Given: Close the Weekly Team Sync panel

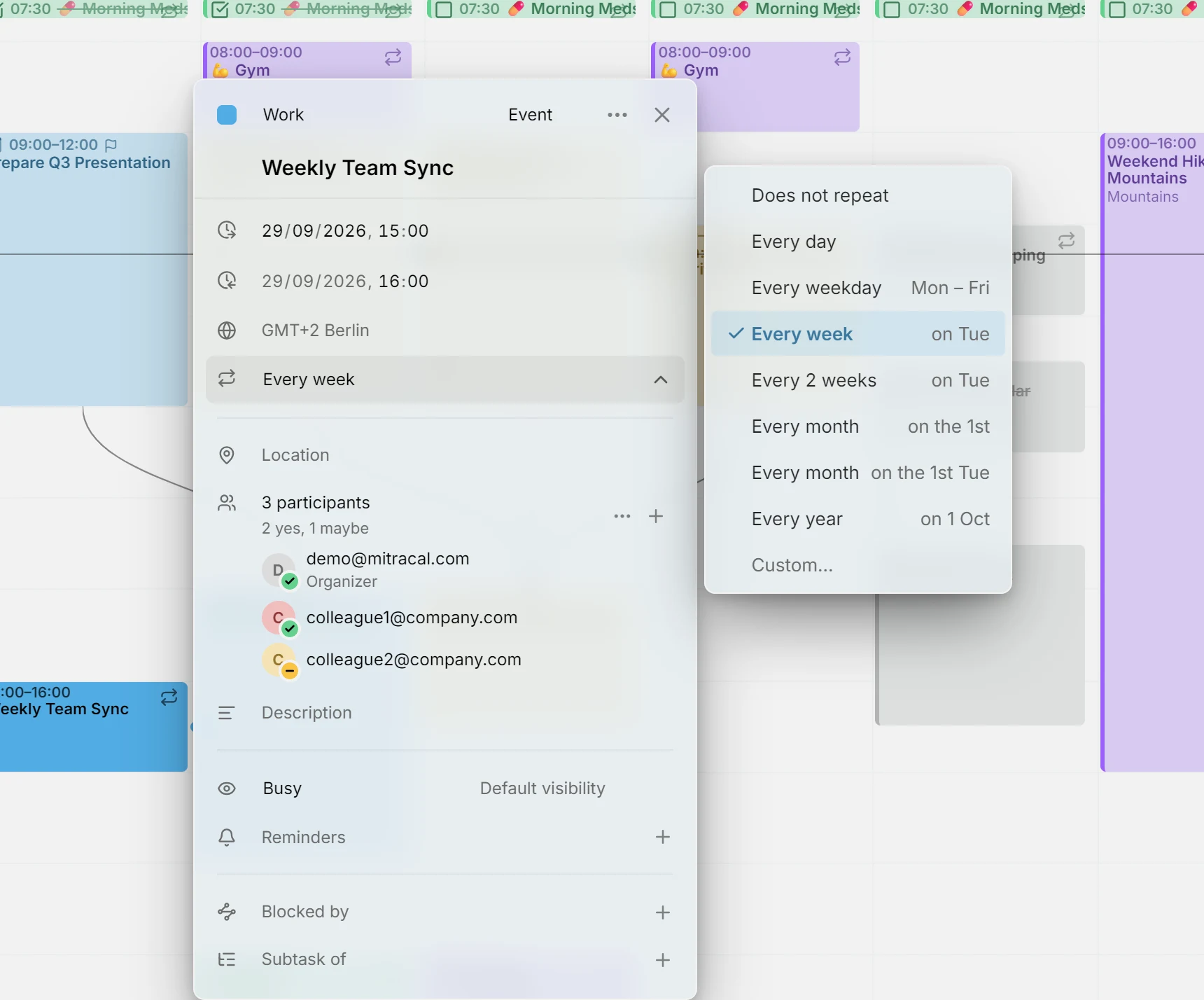Looking at the screenshot, I should [x=661, y=115].
